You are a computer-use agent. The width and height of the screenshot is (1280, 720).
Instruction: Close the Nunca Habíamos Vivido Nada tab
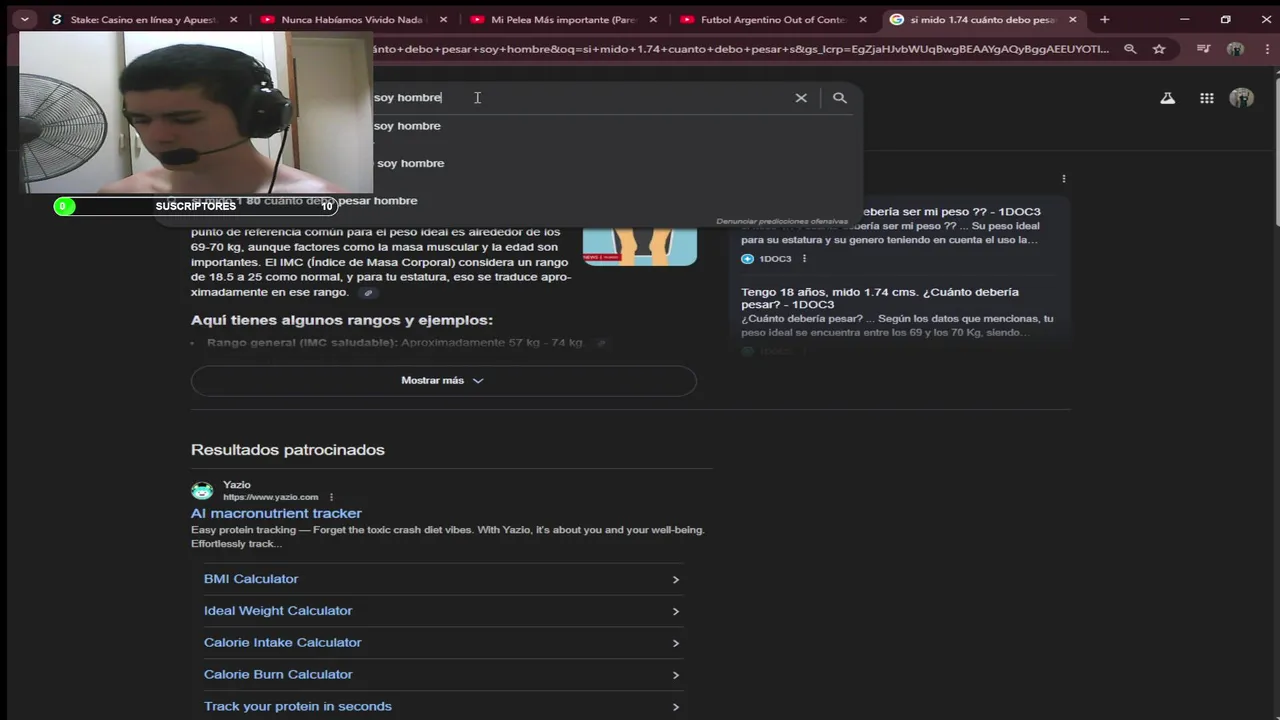click(443, 19)
